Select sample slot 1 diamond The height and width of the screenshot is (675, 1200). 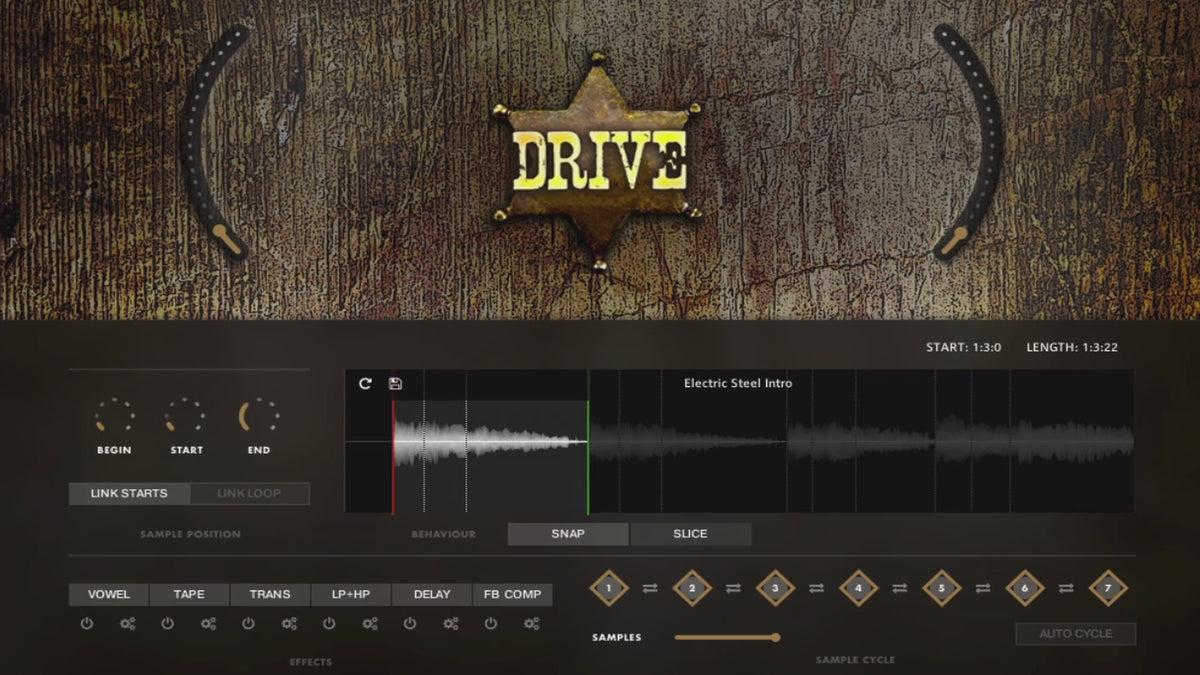pos(608,588)
